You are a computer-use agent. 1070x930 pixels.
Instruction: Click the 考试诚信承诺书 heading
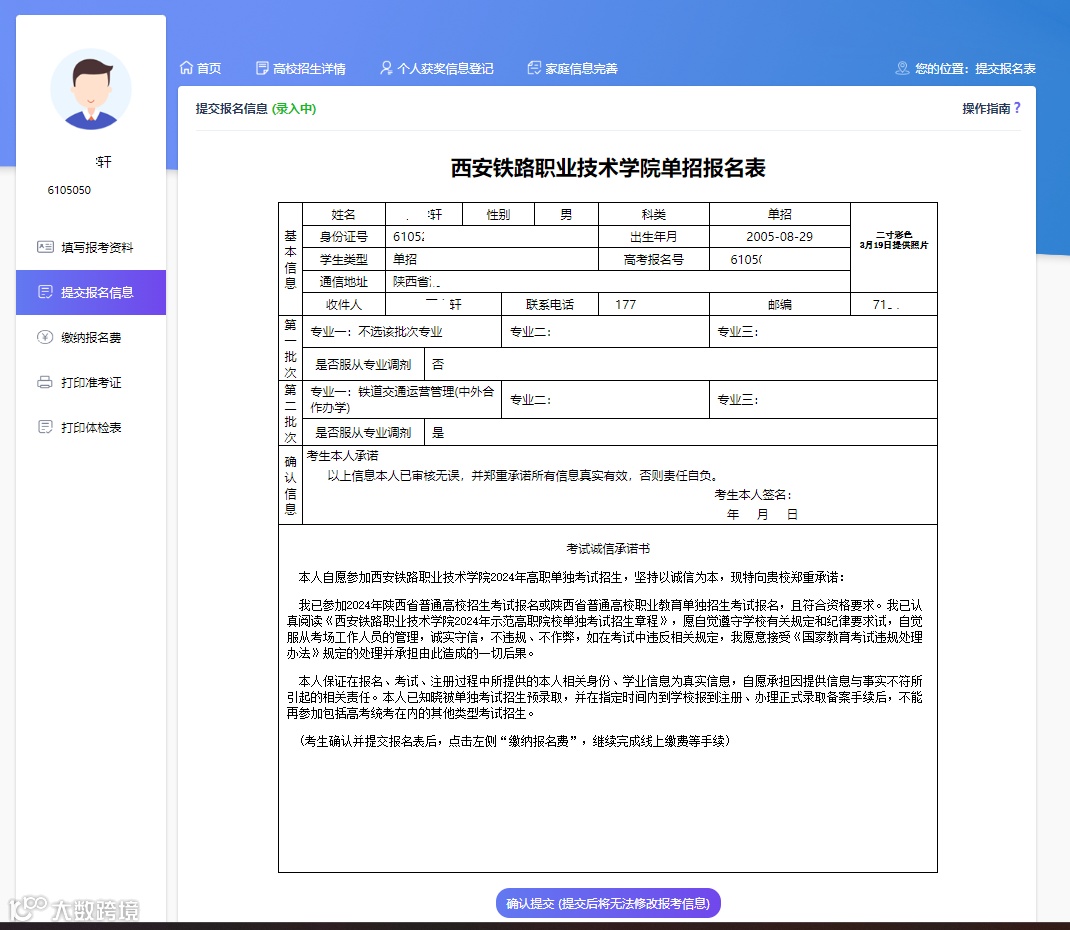click(608, 549)
